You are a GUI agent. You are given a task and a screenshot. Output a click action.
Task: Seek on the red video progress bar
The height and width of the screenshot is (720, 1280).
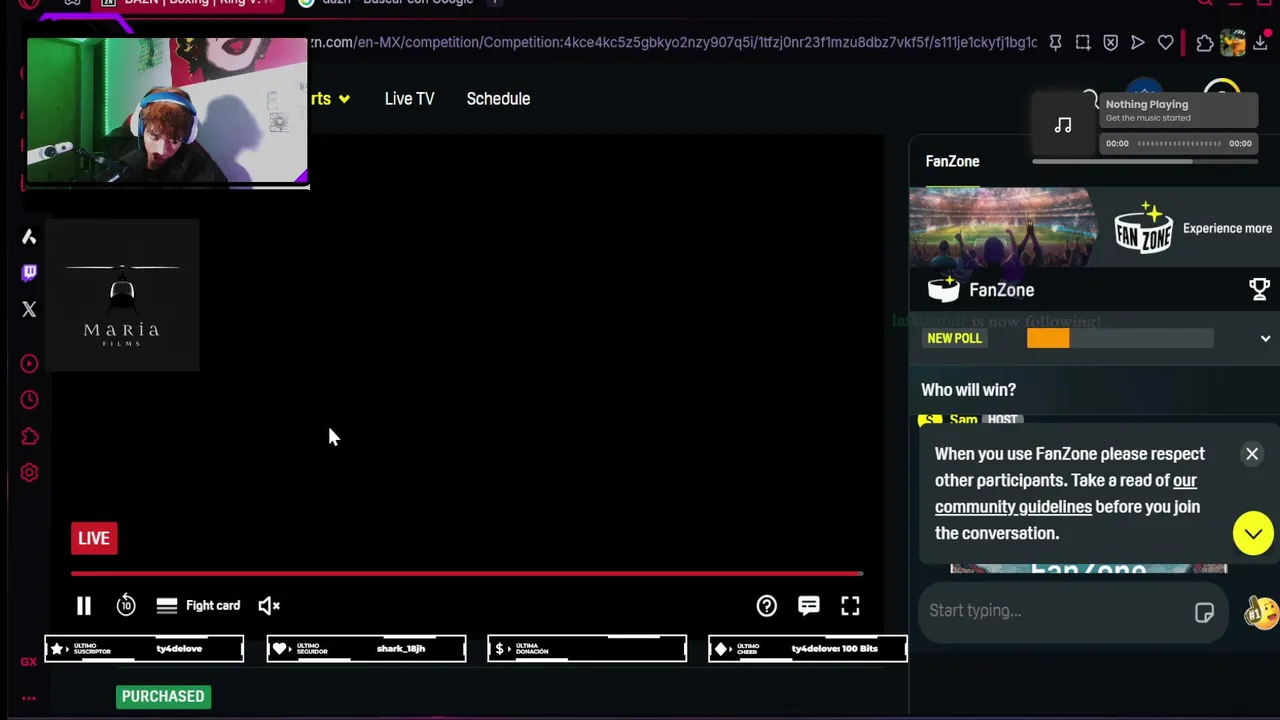click(x=467, y=573)
